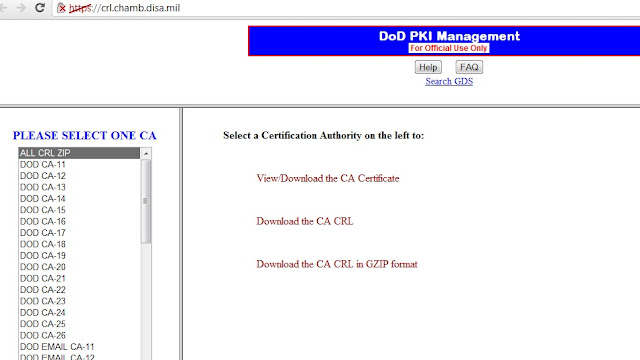The width and height of the screenshot is (640, 360).
Task: Click Download the CA CRL in GZIP format
Action: pyautogui.click(x=337, y=264)
